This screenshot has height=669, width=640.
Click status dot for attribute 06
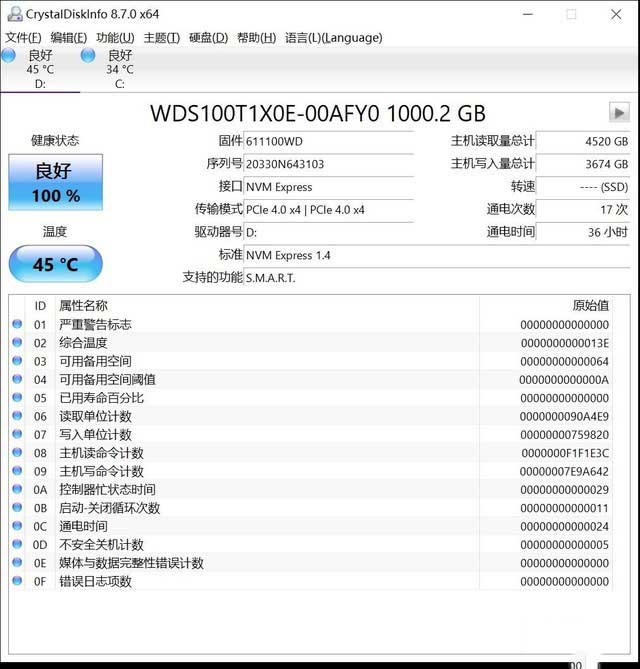coord(17,416)
